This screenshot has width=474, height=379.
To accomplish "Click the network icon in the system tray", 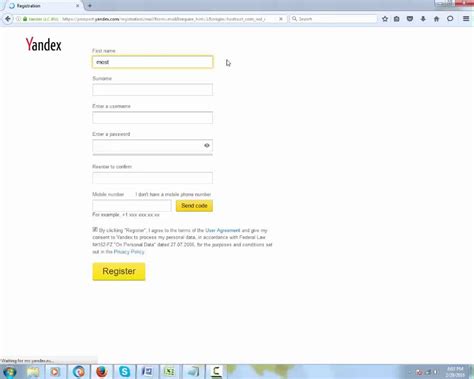I will (428, 372).
